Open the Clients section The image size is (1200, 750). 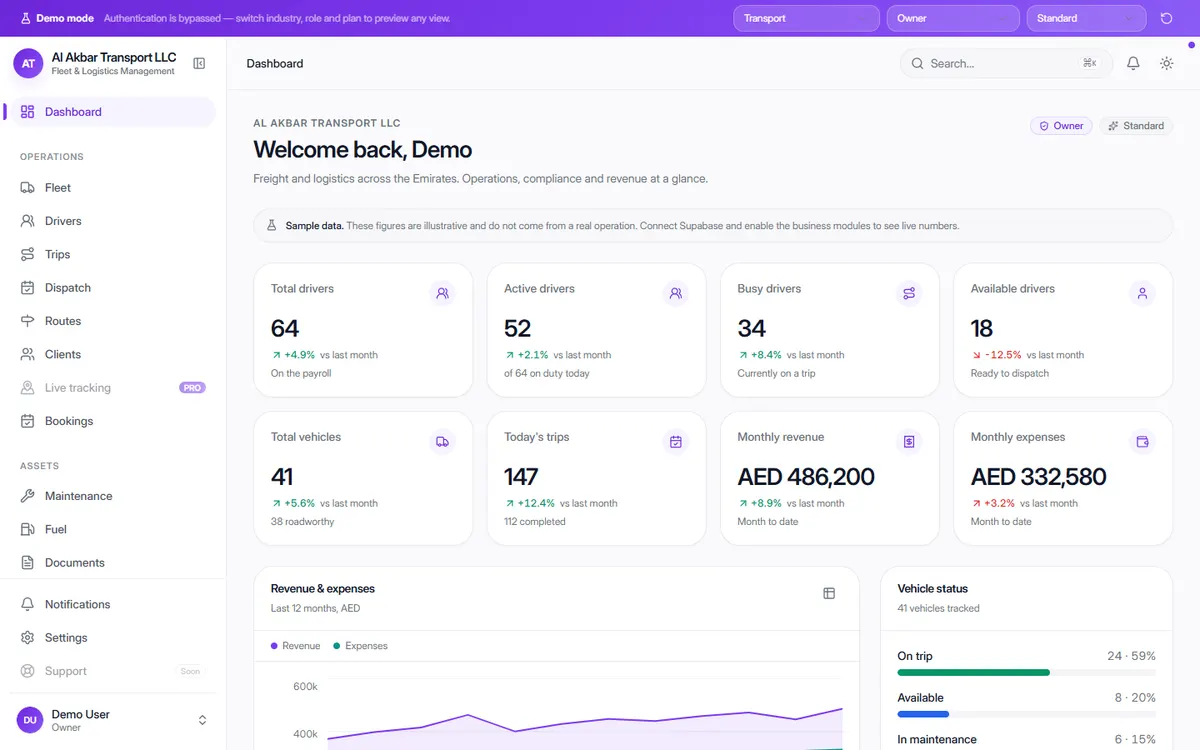pyautogui.click(x=112, y=355)
